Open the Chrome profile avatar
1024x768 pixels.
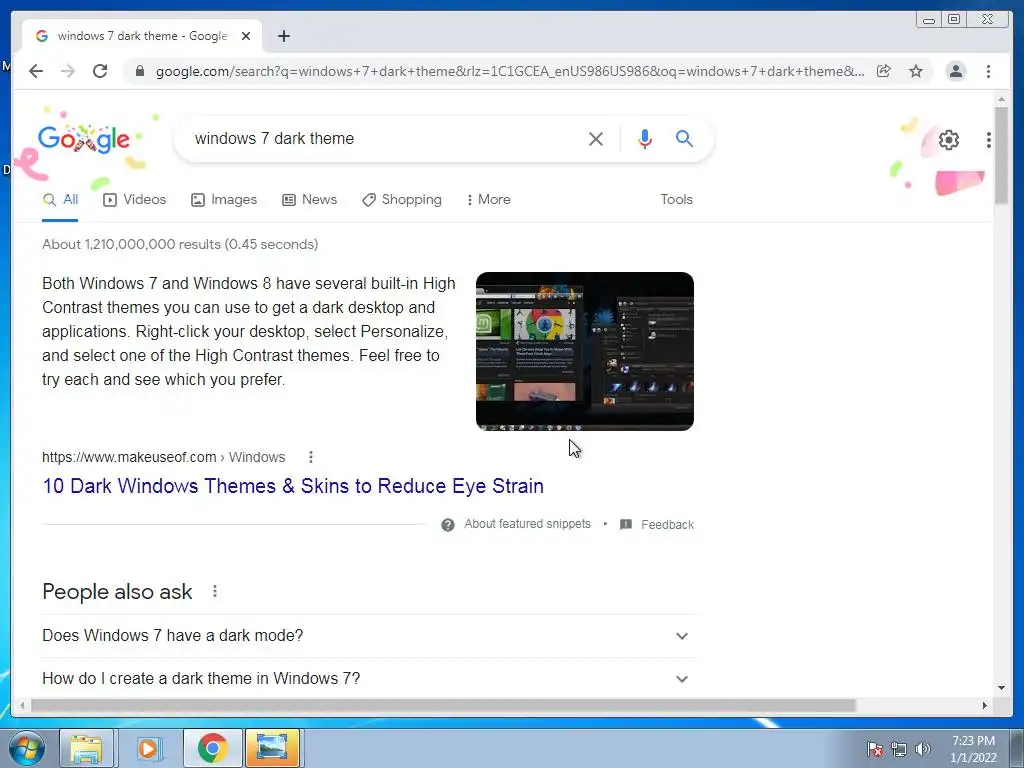955,71
